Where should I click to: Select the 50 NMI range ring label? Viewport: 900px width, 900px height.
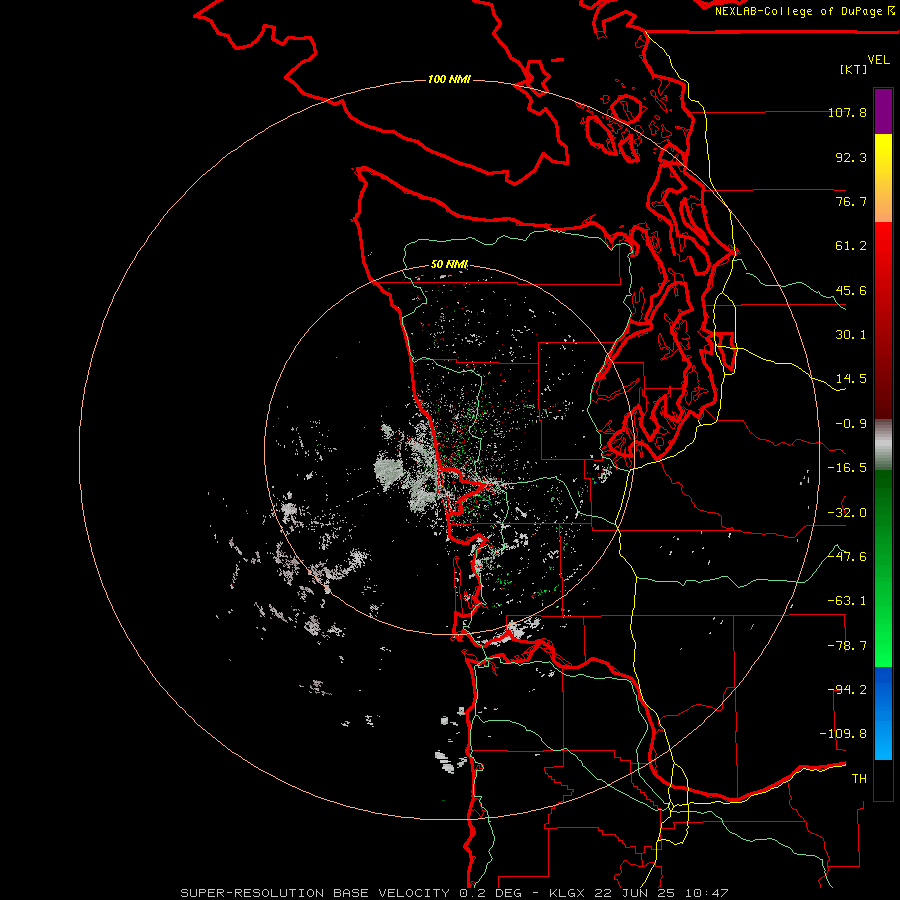[x=449, y=264]
